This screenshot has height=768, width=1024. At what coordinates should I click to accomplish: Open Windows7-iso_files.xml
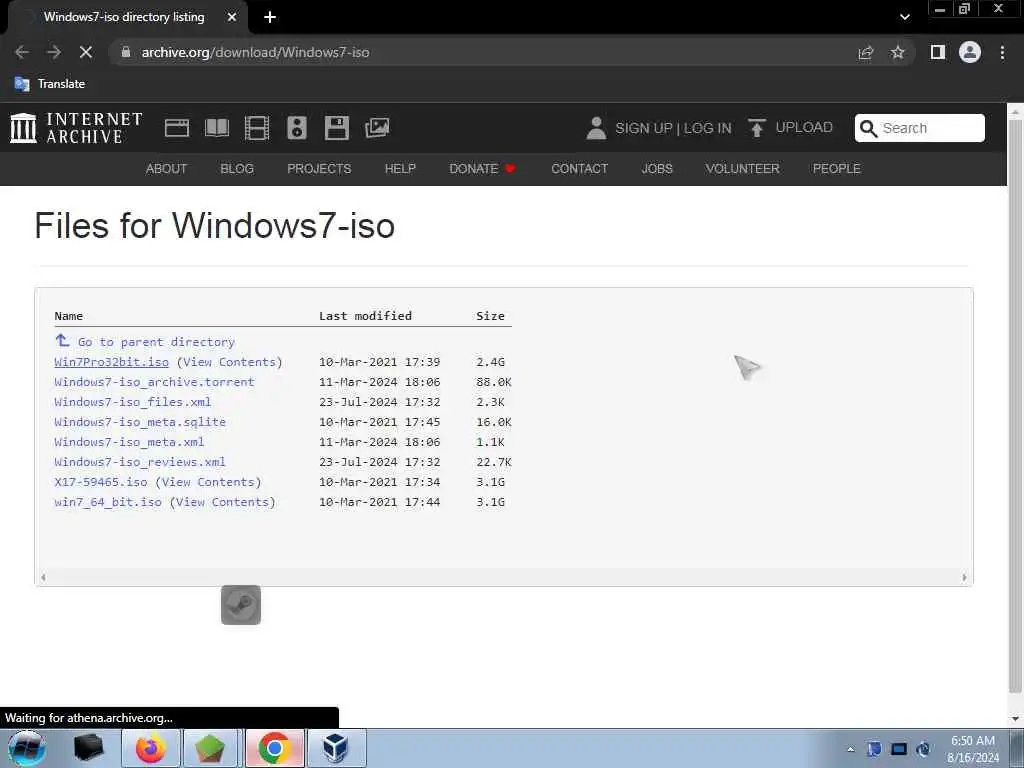click(133, 402)
